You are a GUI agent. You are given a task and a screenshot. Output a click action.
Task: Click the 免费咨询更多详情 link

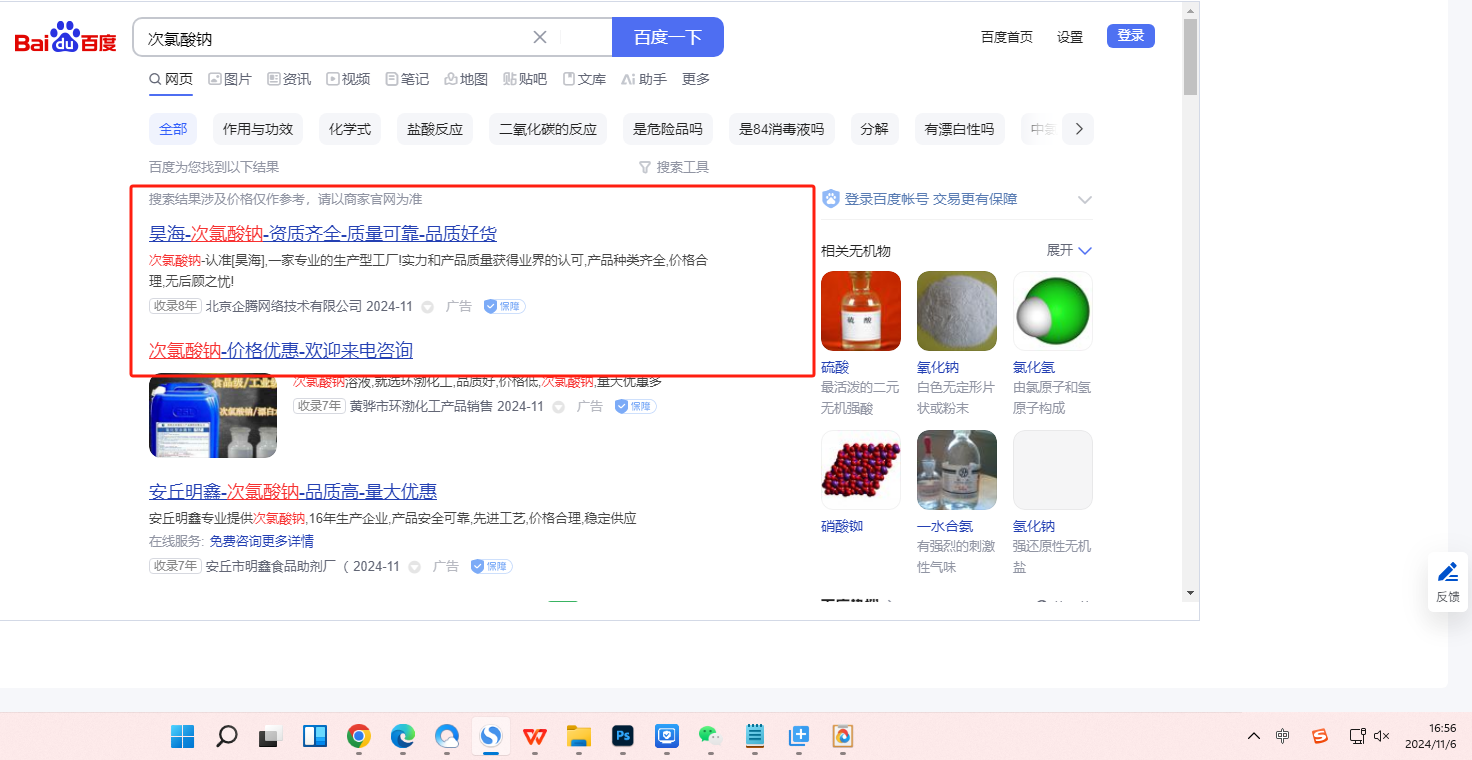pos(261,541)
